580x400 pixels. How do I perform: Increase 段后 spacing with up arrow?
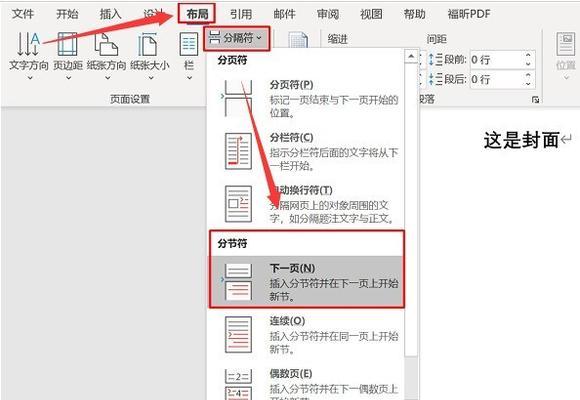pyautogui.click(x=529, y=75)
